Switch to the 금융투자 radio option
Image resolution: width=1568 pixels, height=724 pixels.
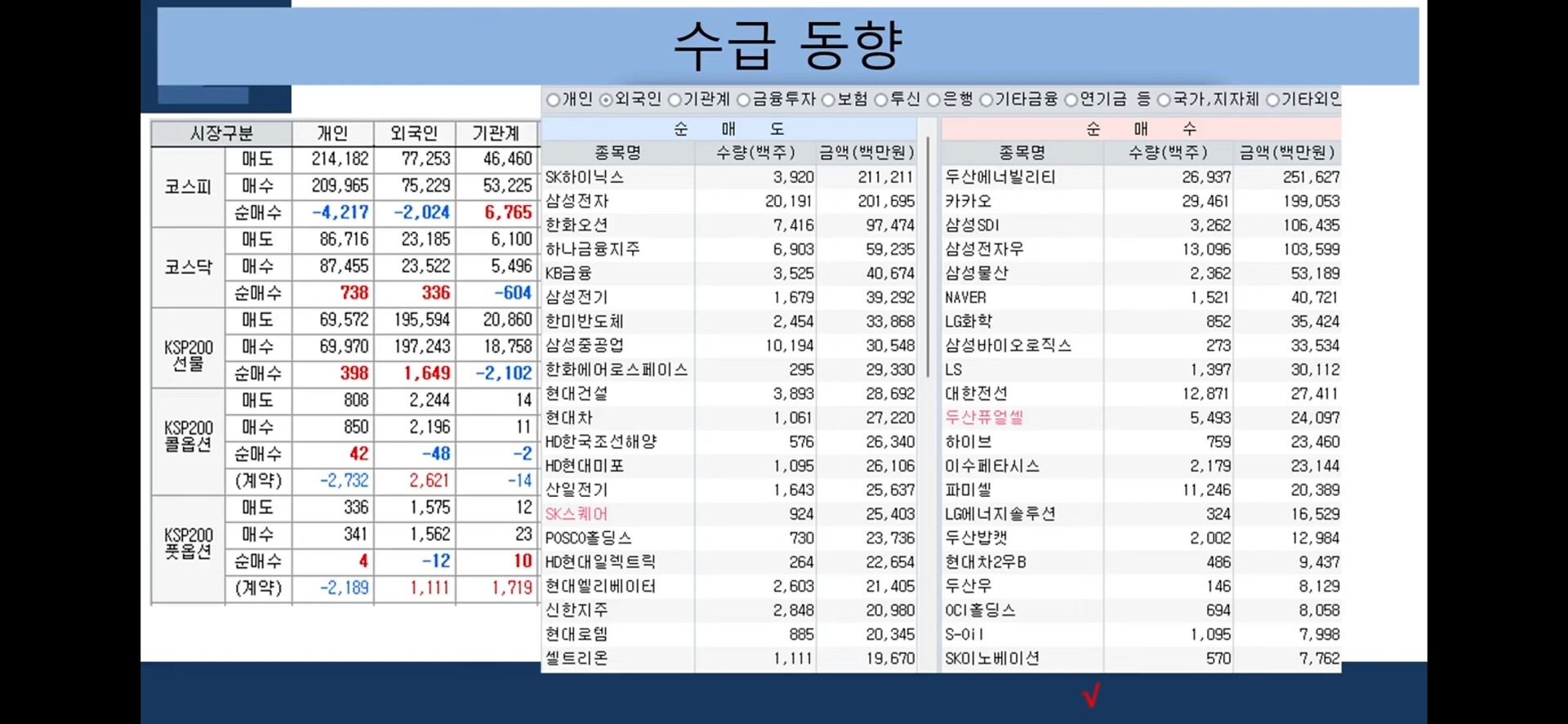[x=743, y=100]
